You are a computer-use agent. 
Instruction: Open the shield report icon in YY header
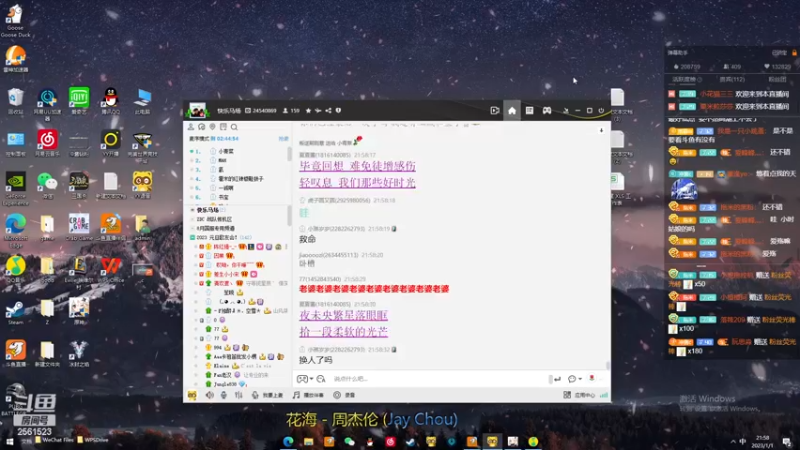click(338, 111)
